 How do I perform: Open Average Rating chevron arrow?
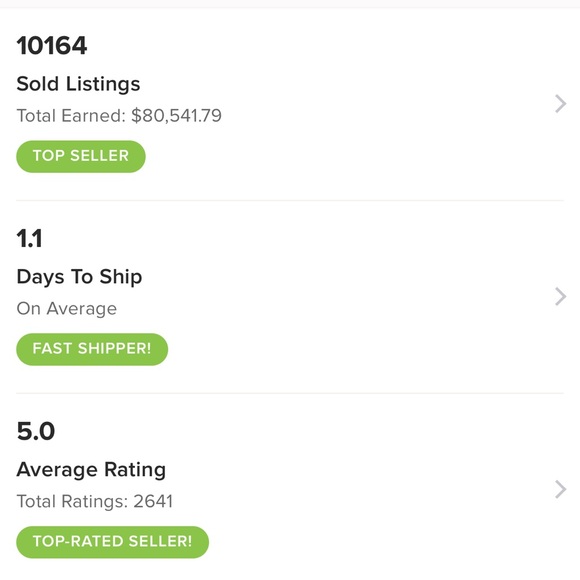click(561, 489)
